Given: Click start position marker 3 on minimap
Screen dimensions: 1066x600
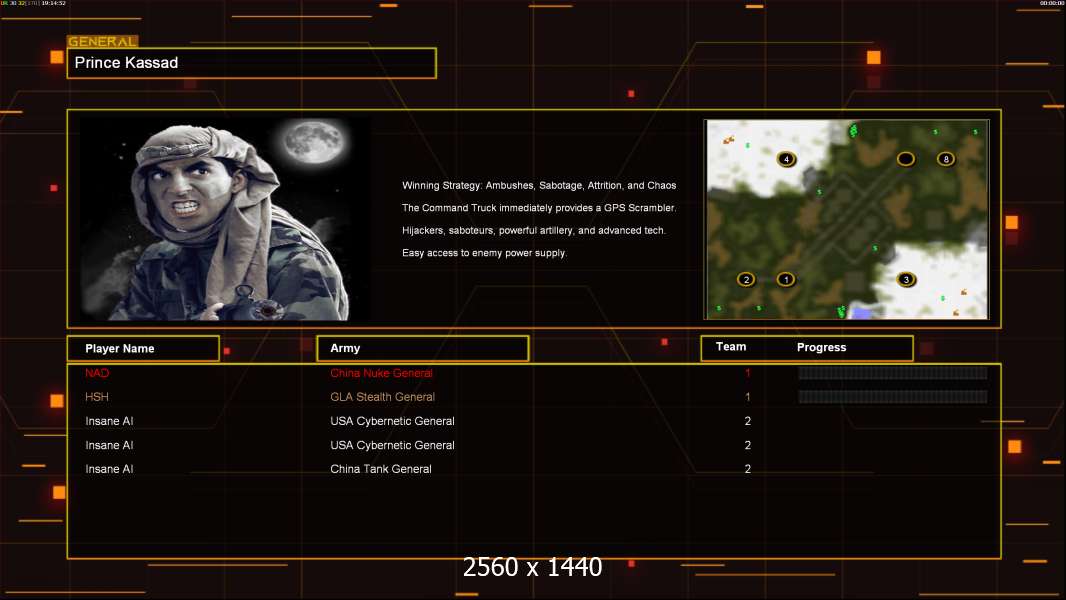Looking at the screenshot, I should coord(906,279).
